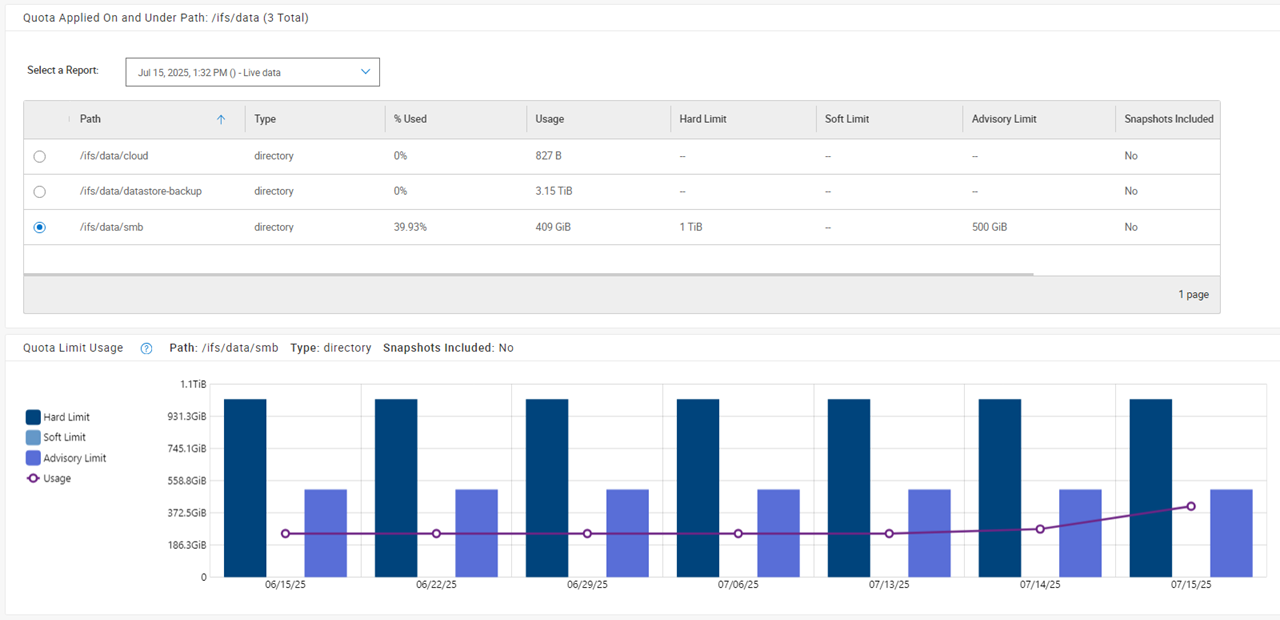
Task: Select the /ifs/data/cloud radio button
Action: [40, 156]
